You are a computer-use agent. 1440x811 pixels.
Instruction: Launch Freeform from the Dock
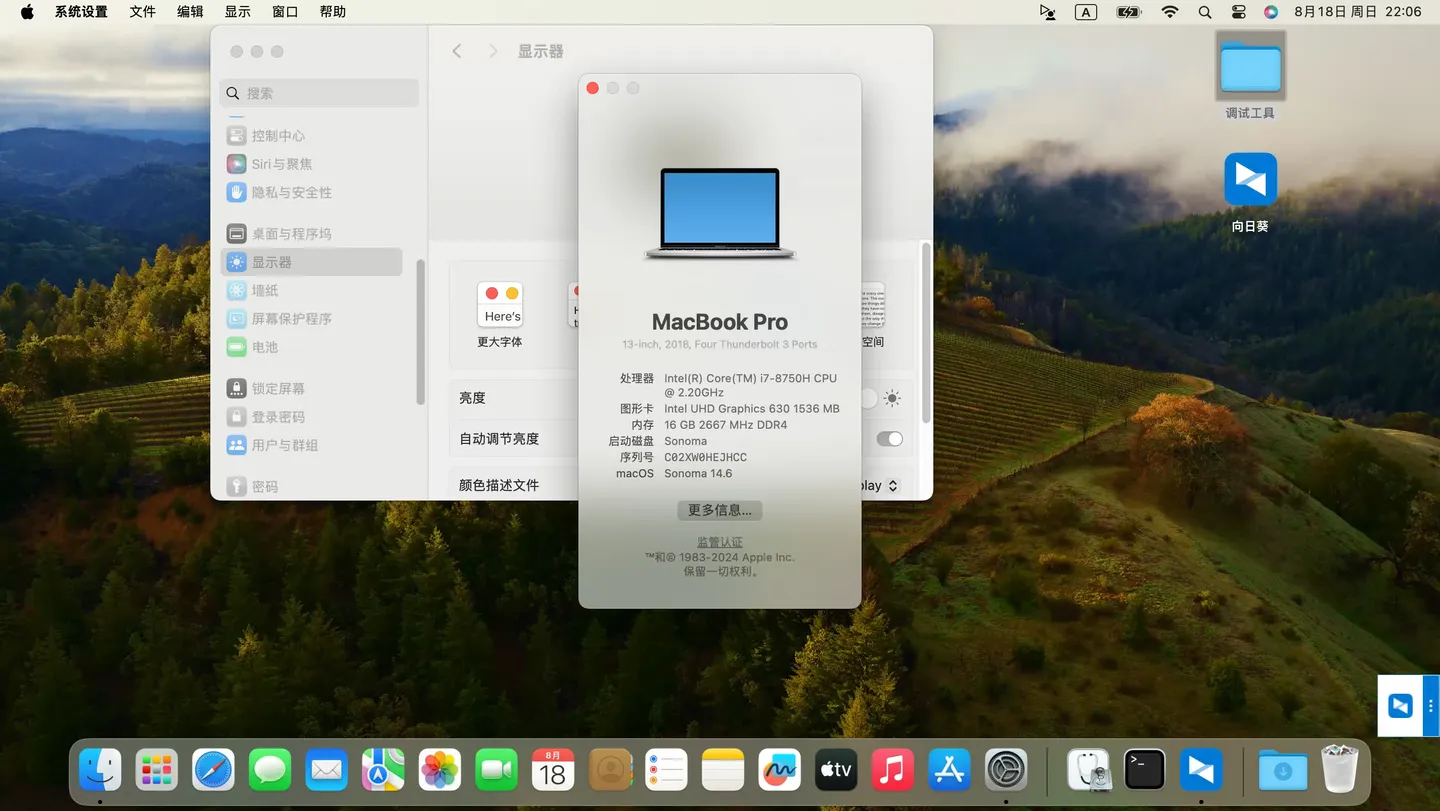tap(779, 770)
